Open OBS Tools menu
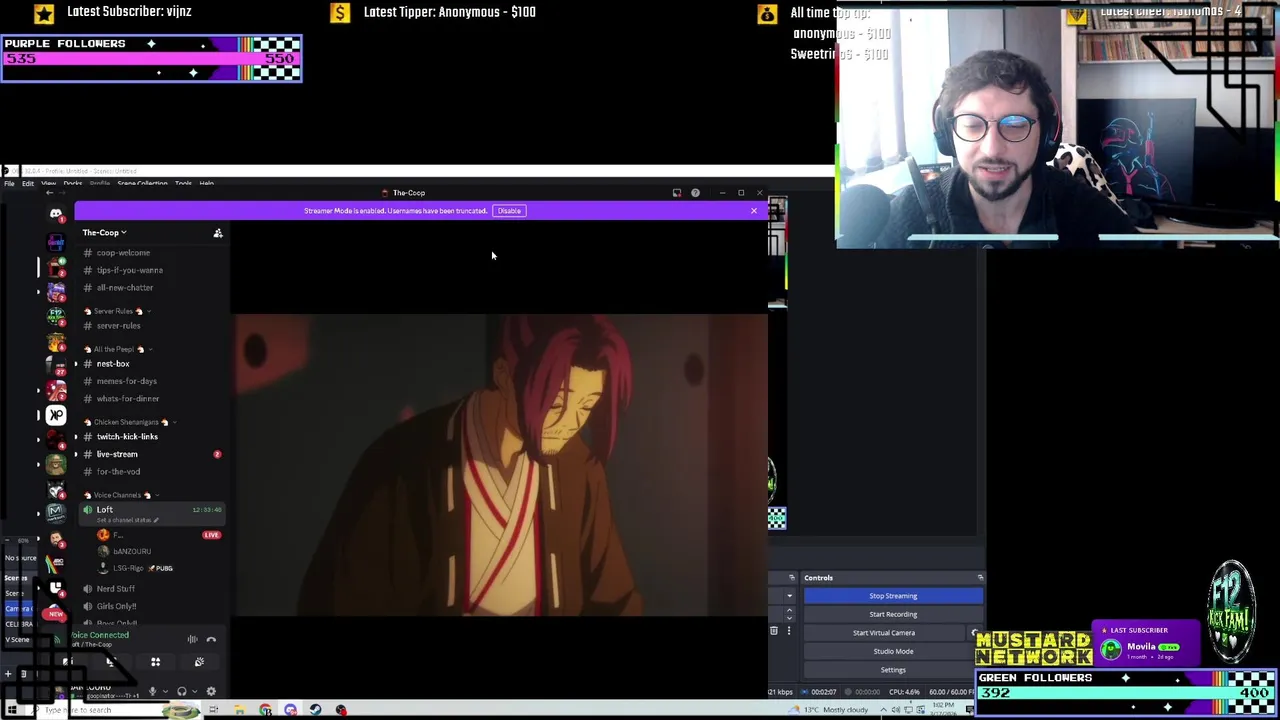1280x720 pixels. click(x=183, y=184)
